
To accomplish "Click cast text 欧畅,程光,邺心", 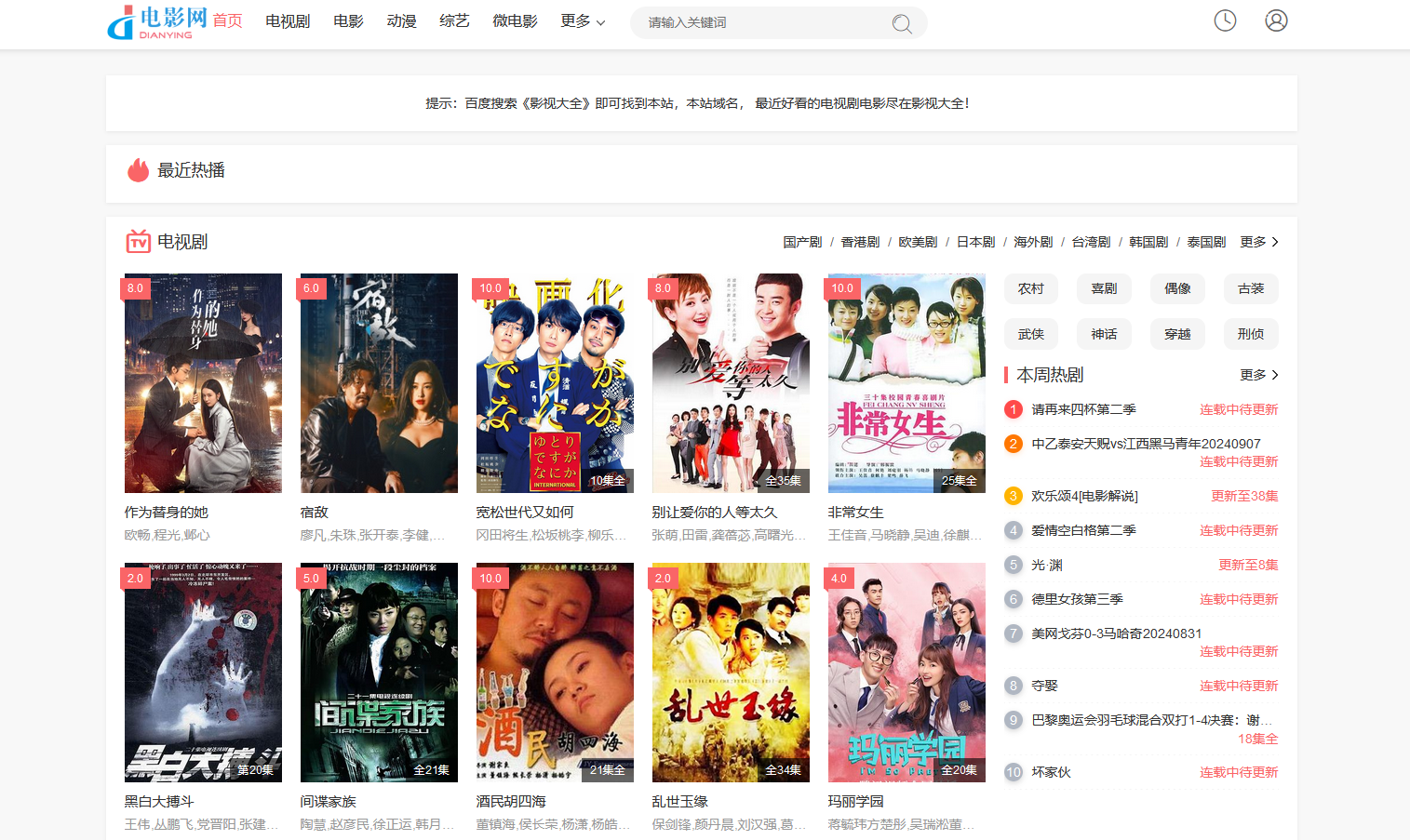I will (168, 535).
